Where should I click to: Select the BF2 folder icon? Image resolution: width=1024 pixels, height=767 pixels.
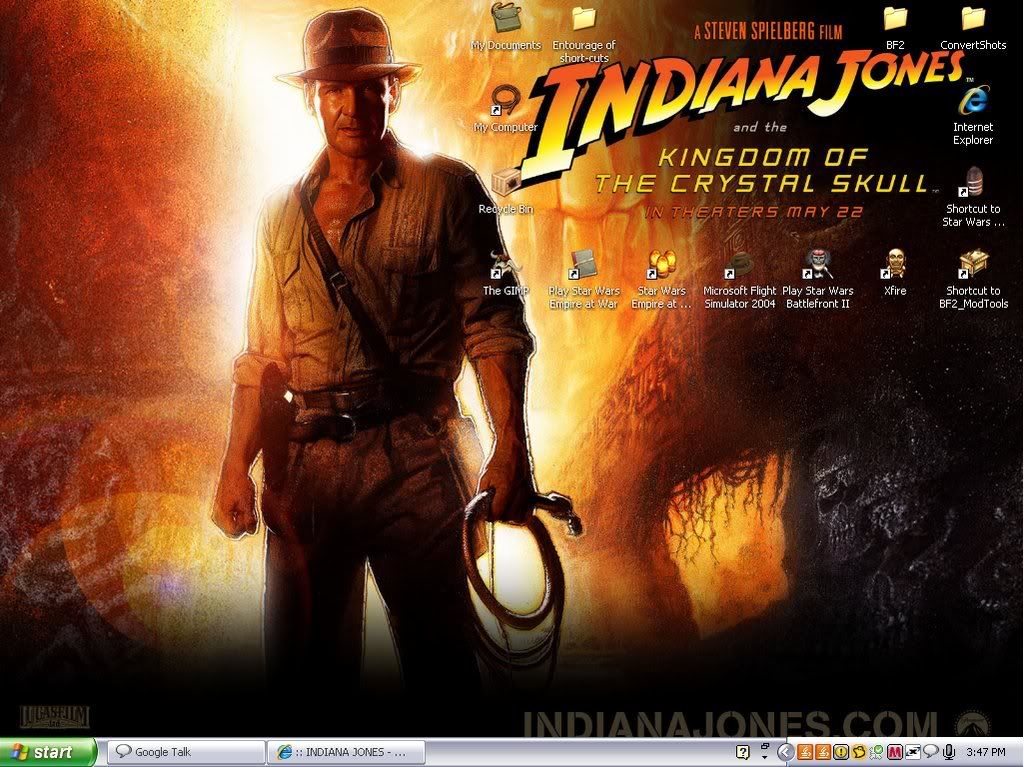(x=895, y=27)
